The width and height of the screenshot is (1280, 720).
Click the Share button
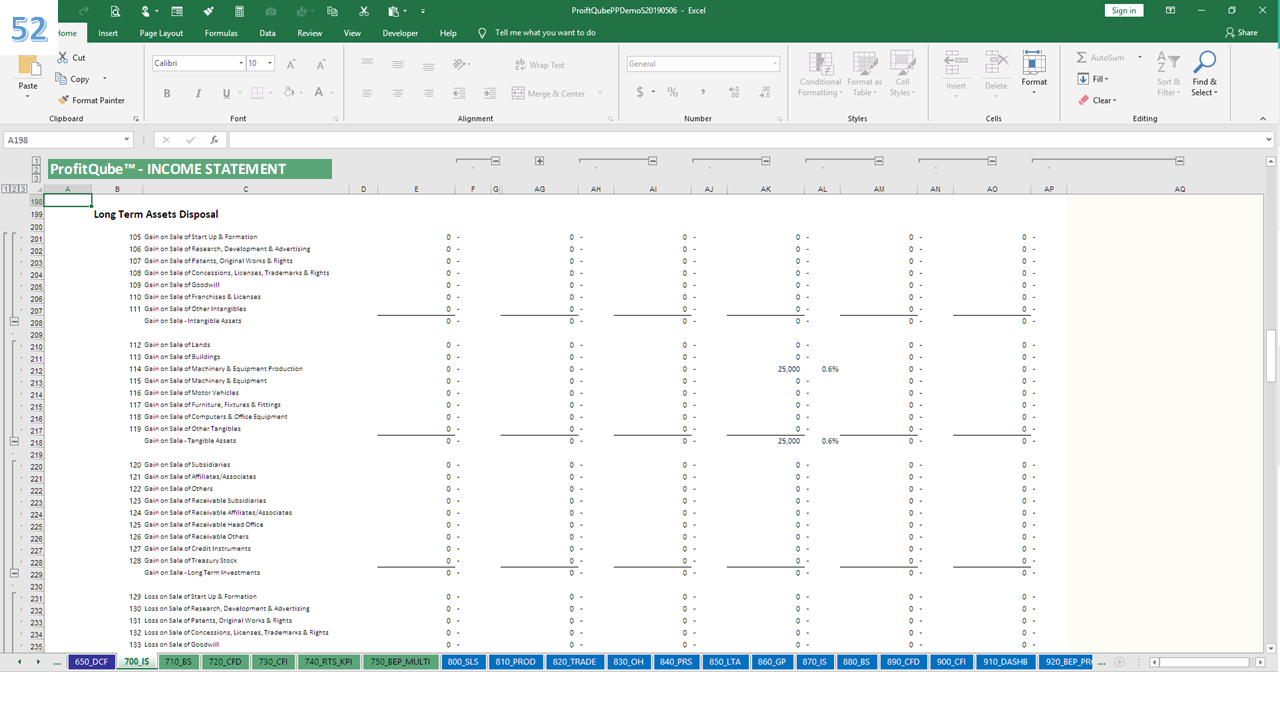click(x=1241, y=33)
